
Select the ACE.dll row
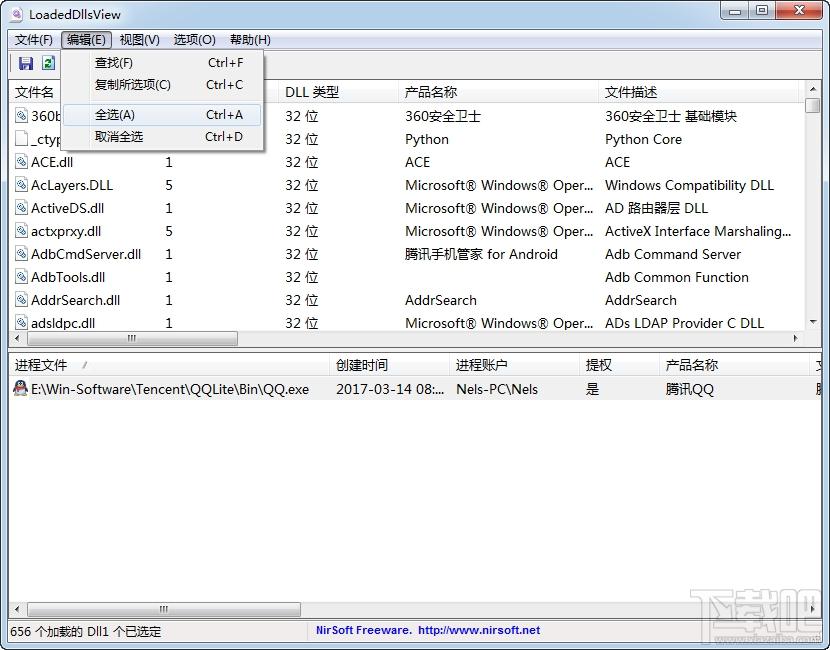click(407, 162)
